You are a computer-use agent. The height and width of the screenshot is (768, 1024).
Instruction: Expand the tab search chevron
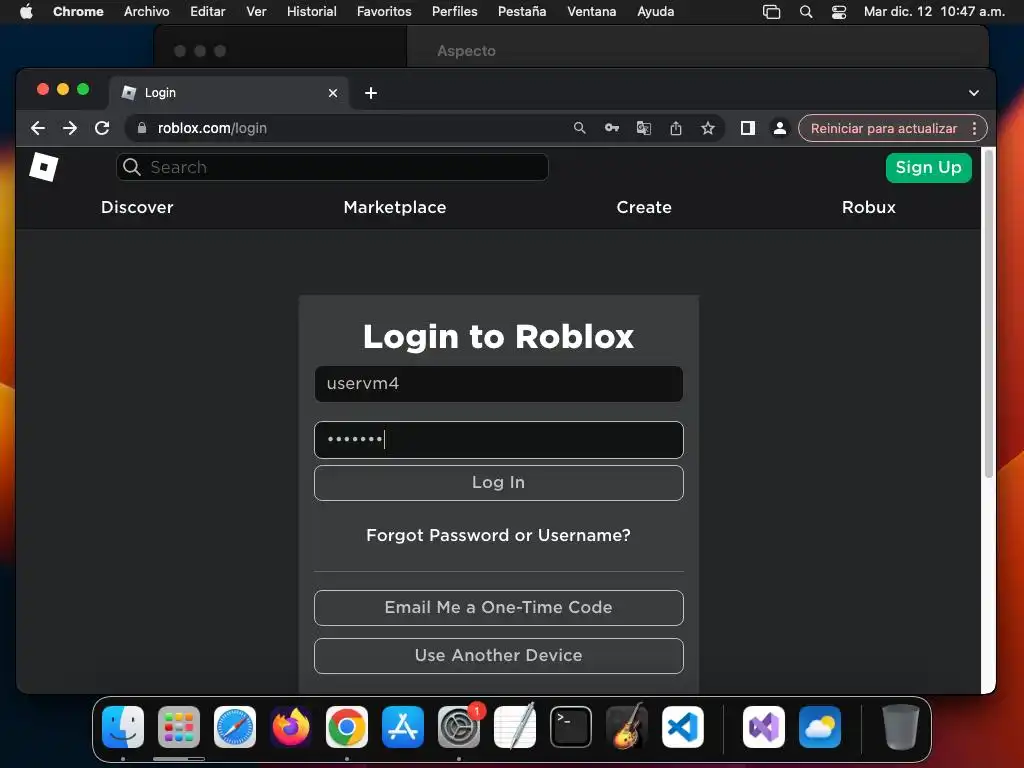click(x=974, y=93)
